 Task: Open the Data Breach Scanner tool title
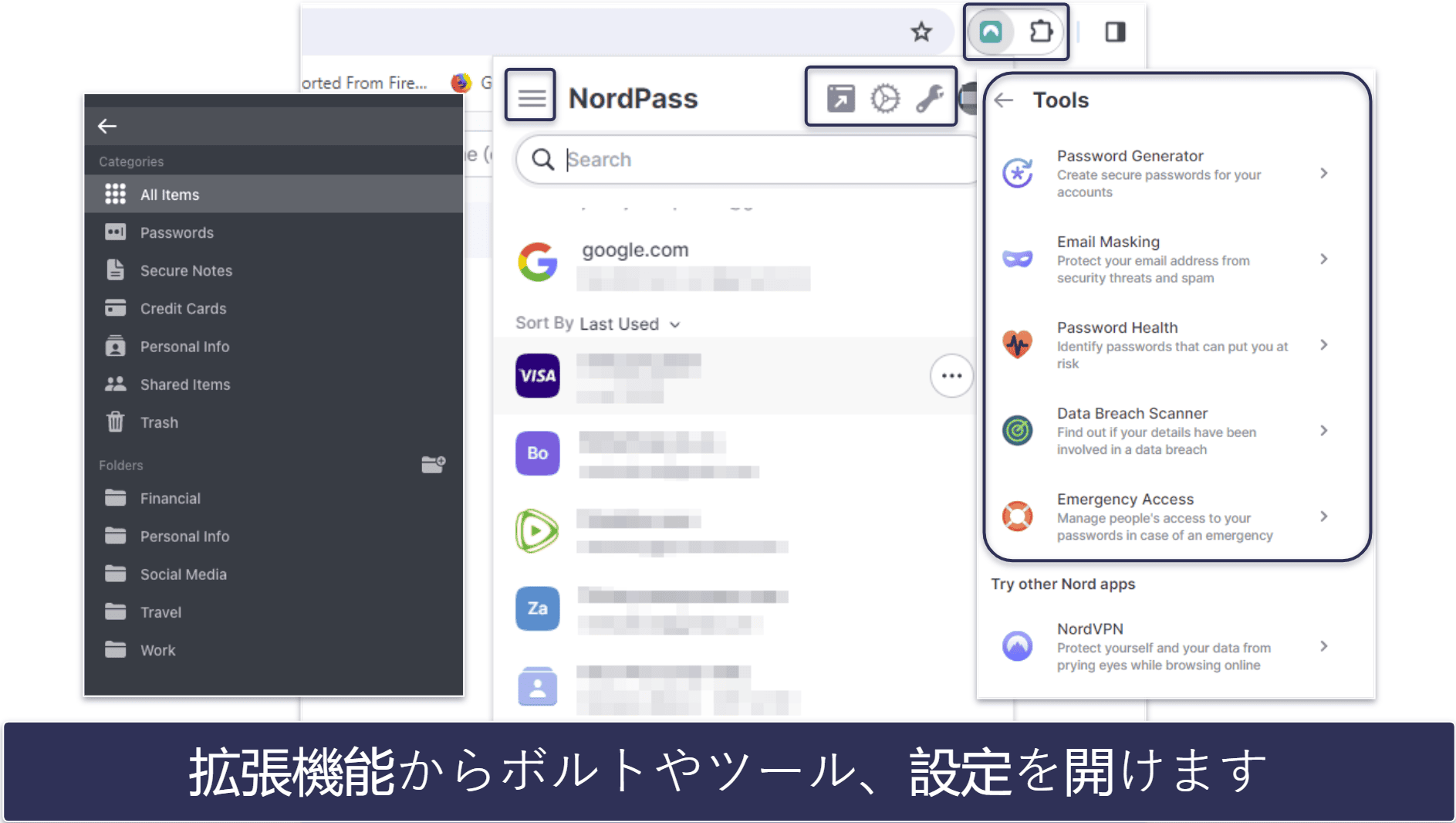point(1132,413)
